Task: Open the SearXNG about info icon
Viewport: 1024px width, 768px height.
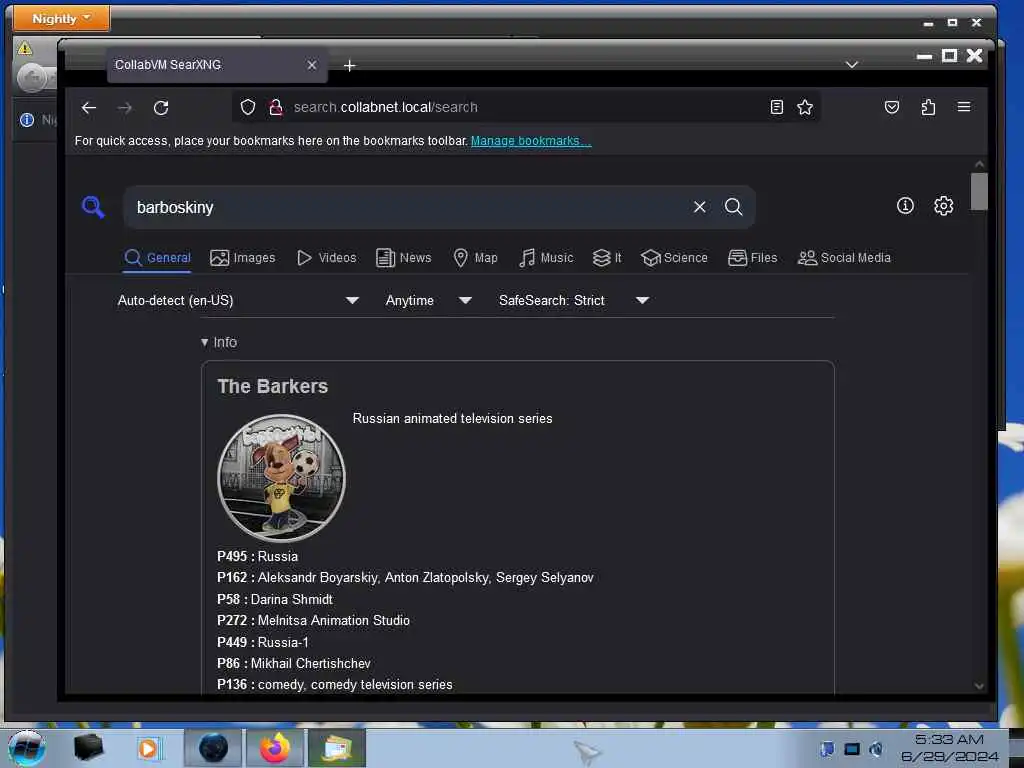Action: click(904, 206)
